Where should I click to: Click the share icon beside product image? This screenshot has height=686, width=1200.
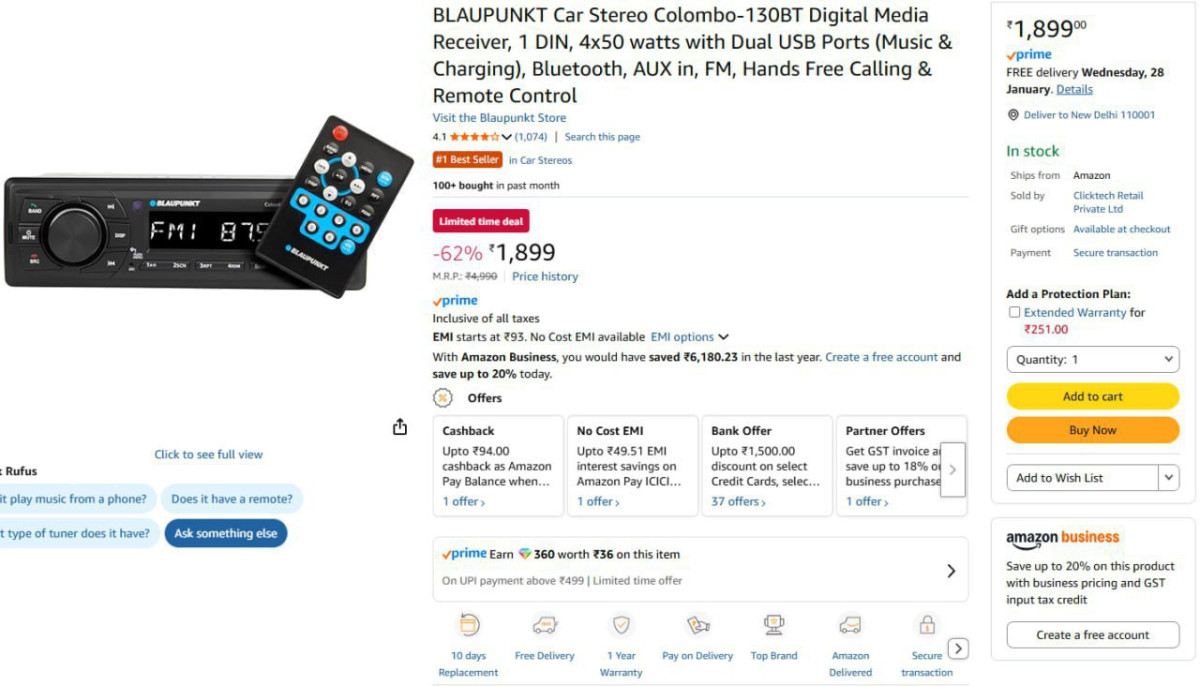[x=400, y=427]
